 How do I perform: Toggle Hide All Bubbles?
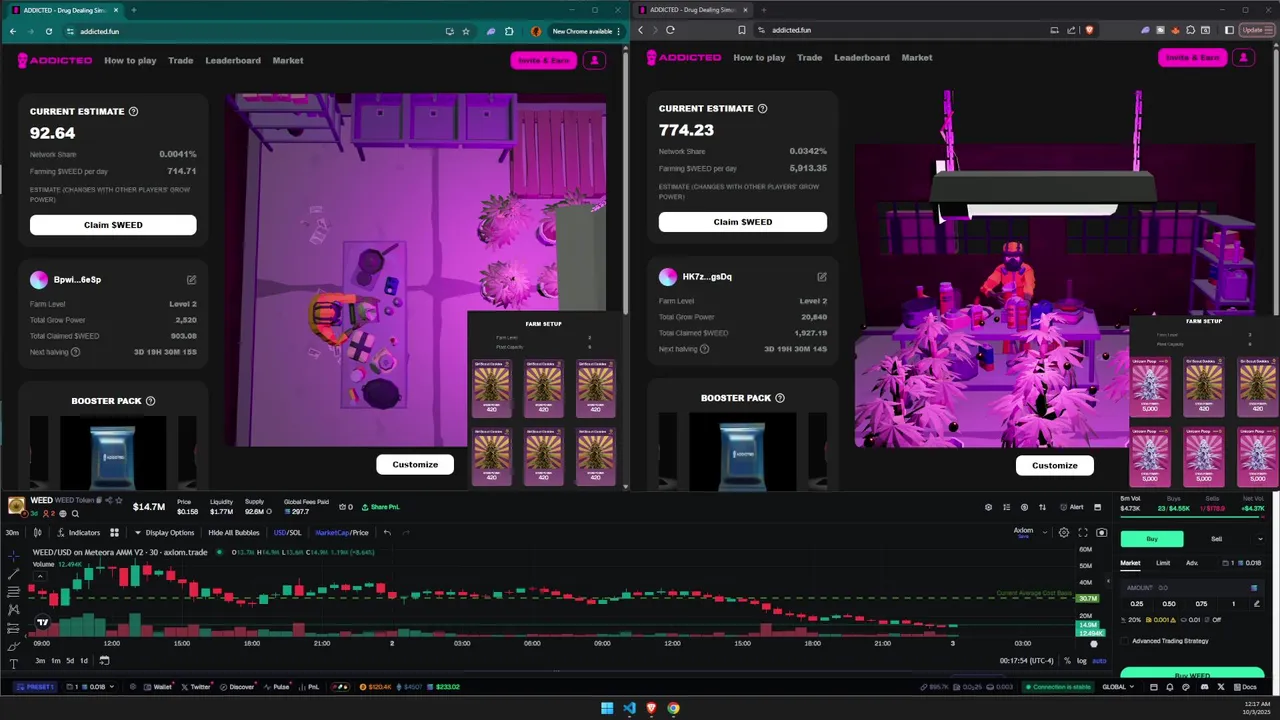coord(233,533)
